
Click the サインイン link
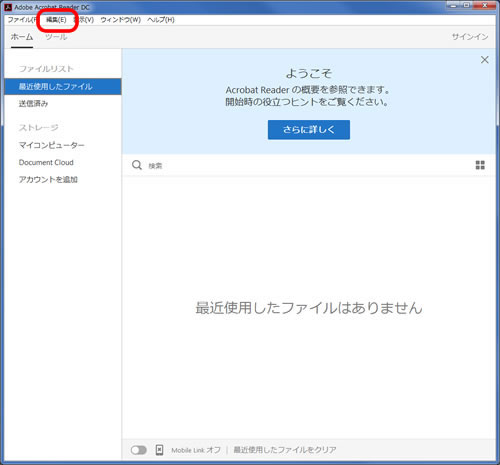pos(470,37)
